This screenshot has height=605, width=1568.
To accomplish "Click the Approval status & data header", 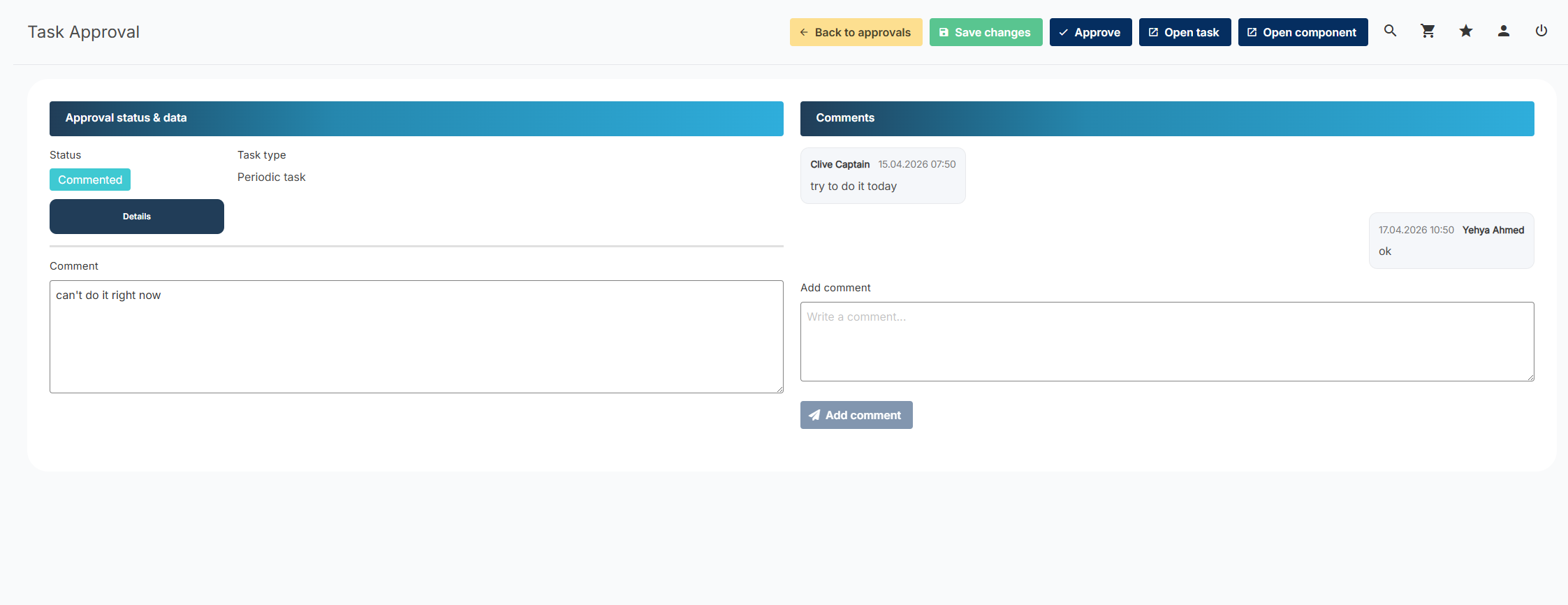I will tap(416, 118).
